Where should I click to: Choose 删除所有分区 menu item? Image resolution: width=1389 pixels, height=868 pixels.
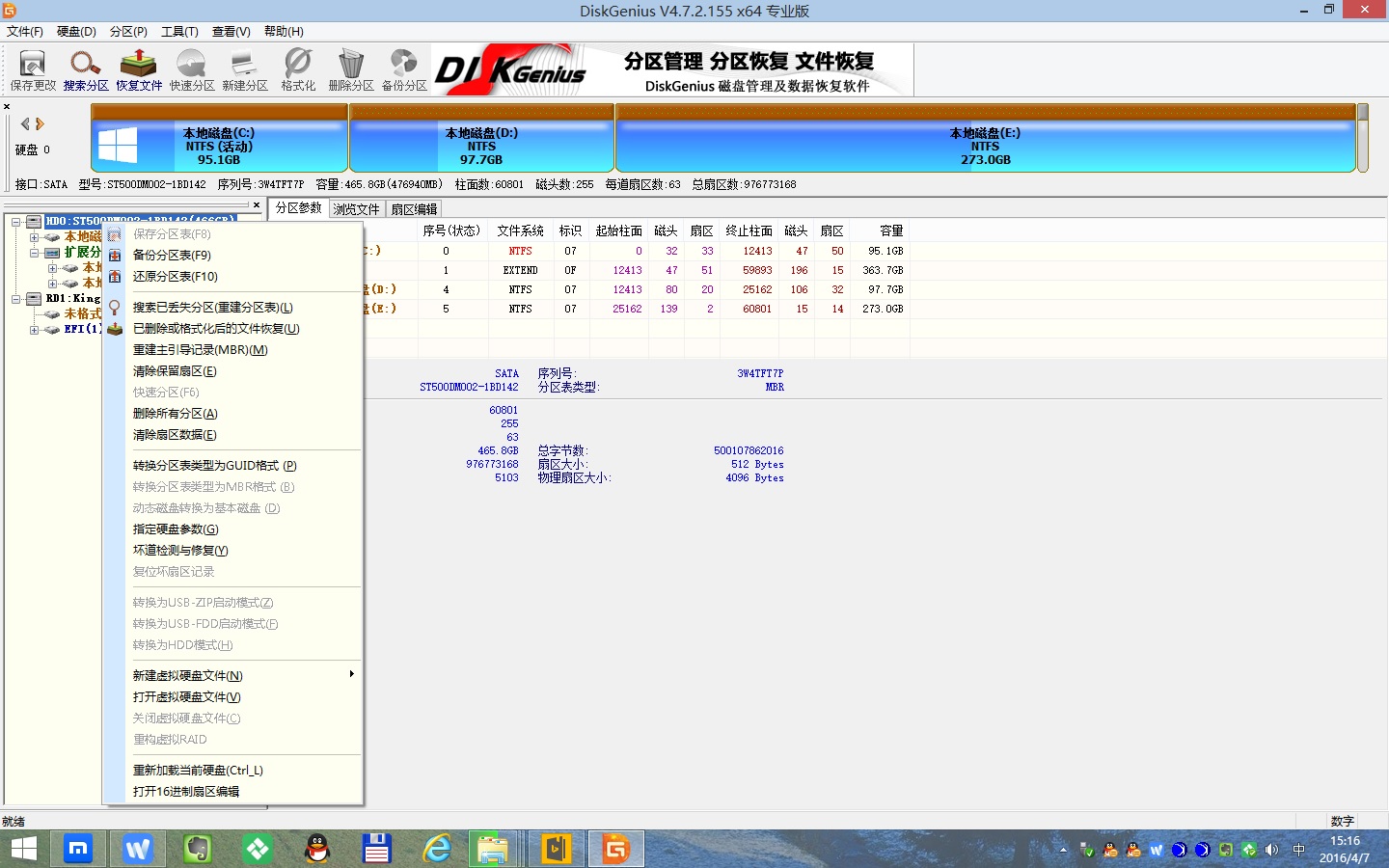233,414
